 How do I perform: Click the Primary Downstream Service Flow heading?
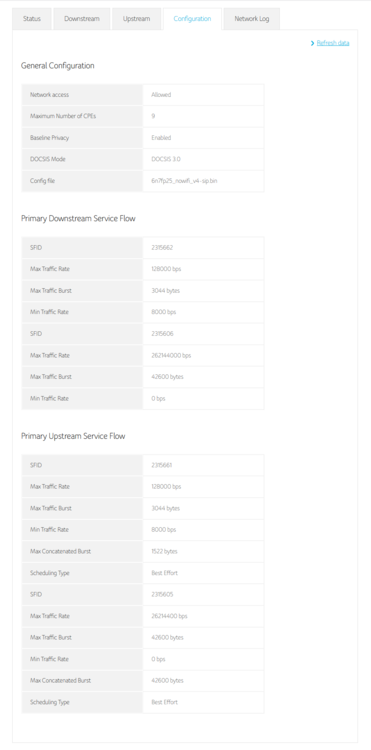78,219
